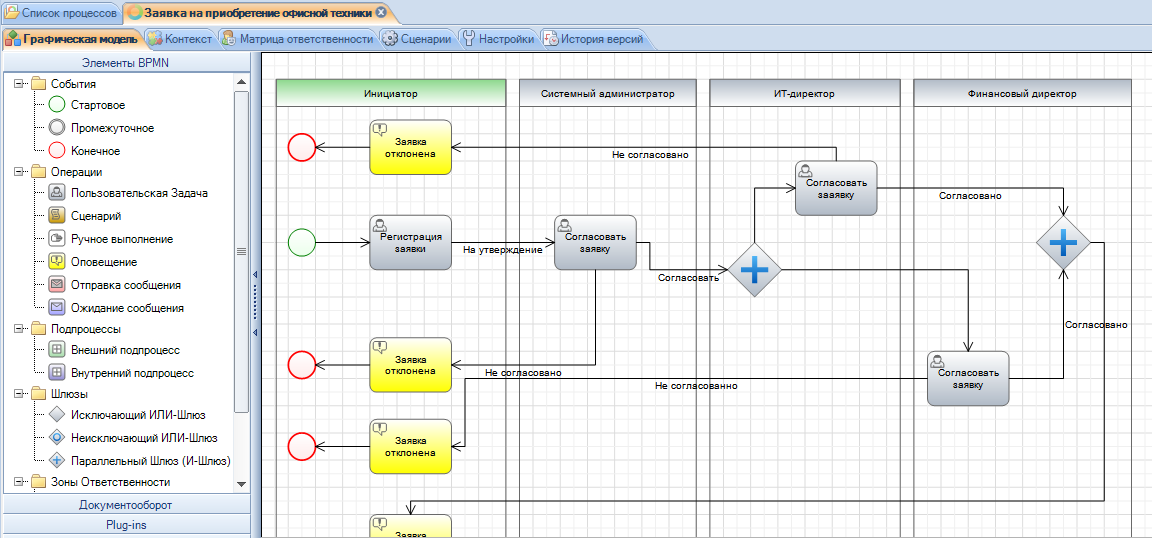This screenshot has width=1152, height=538.
Task: Pick the Пользовательская Задача element icon
Action: coord(57,193)
